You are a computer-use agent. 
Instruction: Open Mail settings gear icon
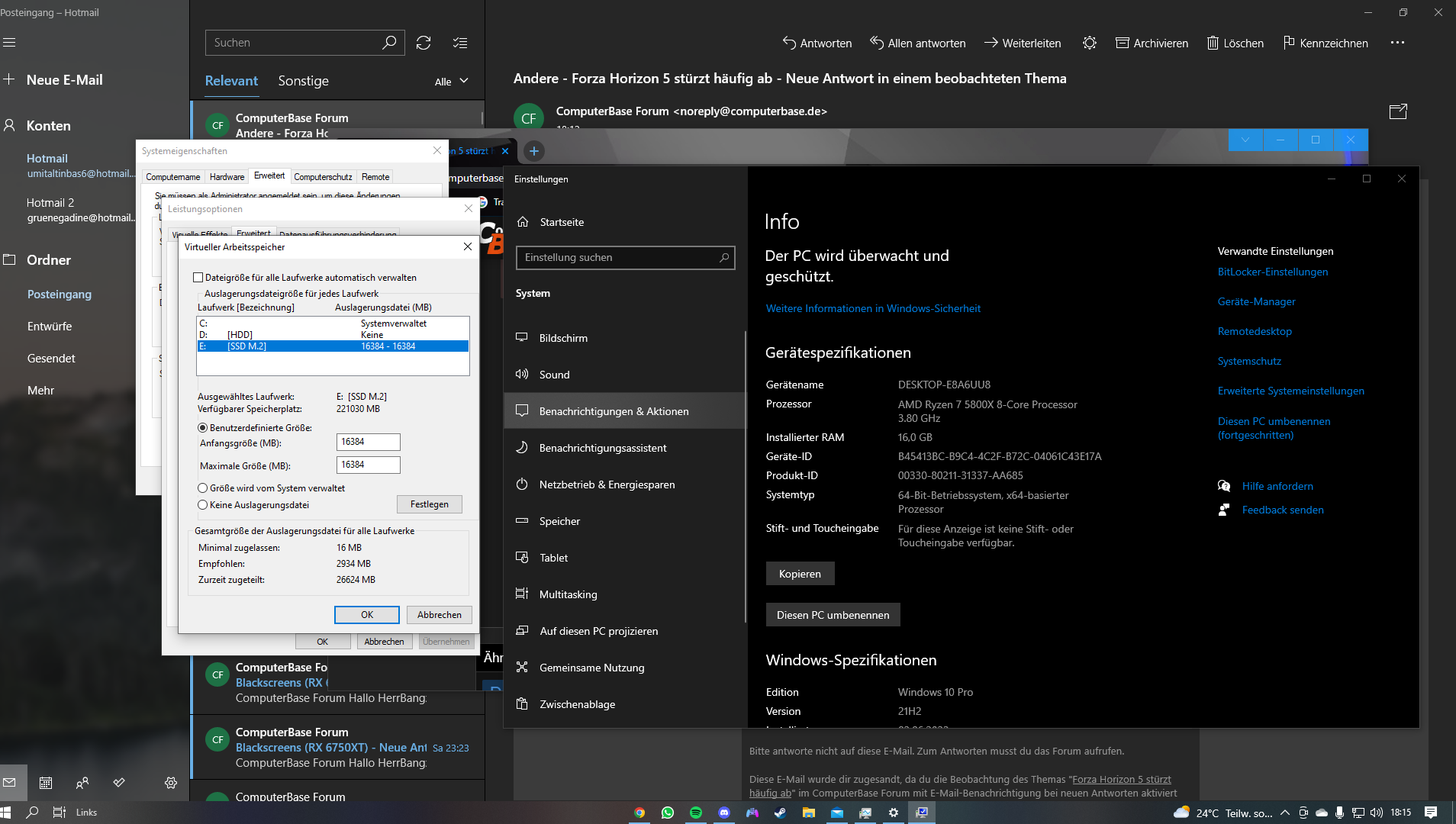[x=171, y=783]
